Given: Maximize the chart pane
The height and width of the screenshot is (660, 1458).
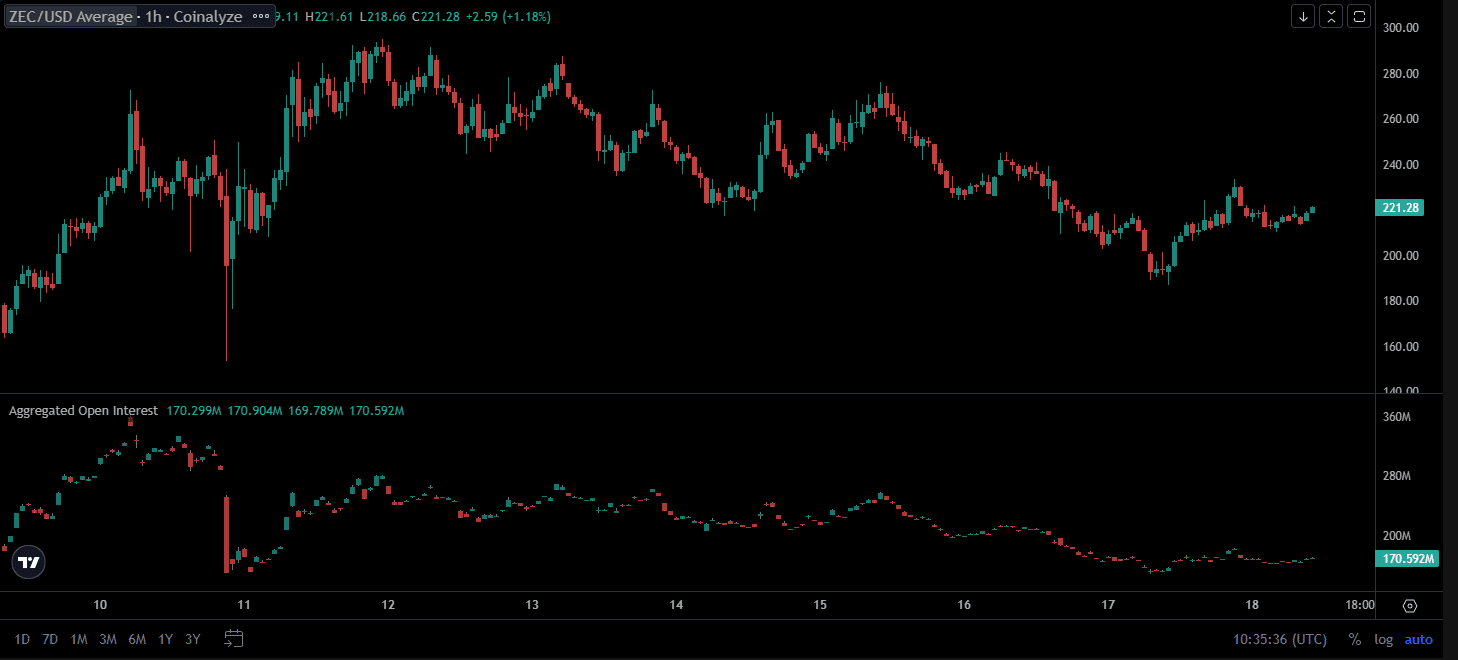Looking at the screenshot, I should tap(1359, 16).
